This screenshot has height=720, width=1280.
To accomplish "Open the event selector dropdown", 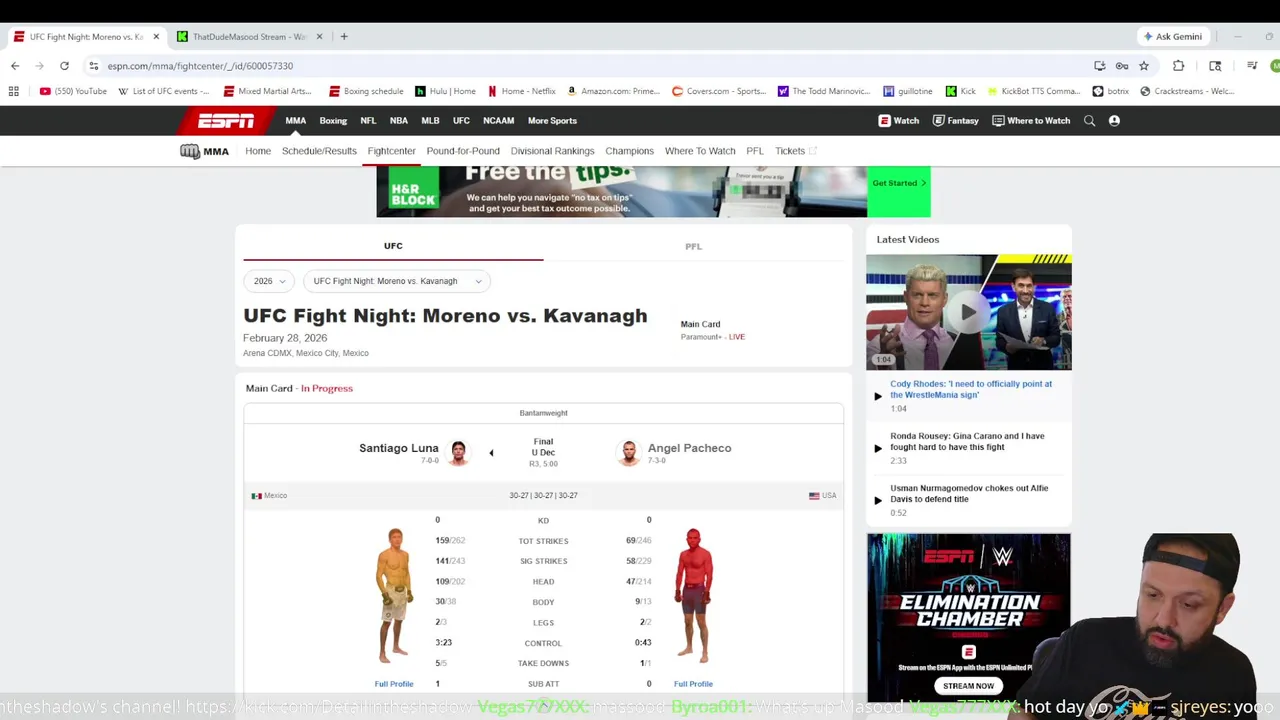I will pos(397,281).
